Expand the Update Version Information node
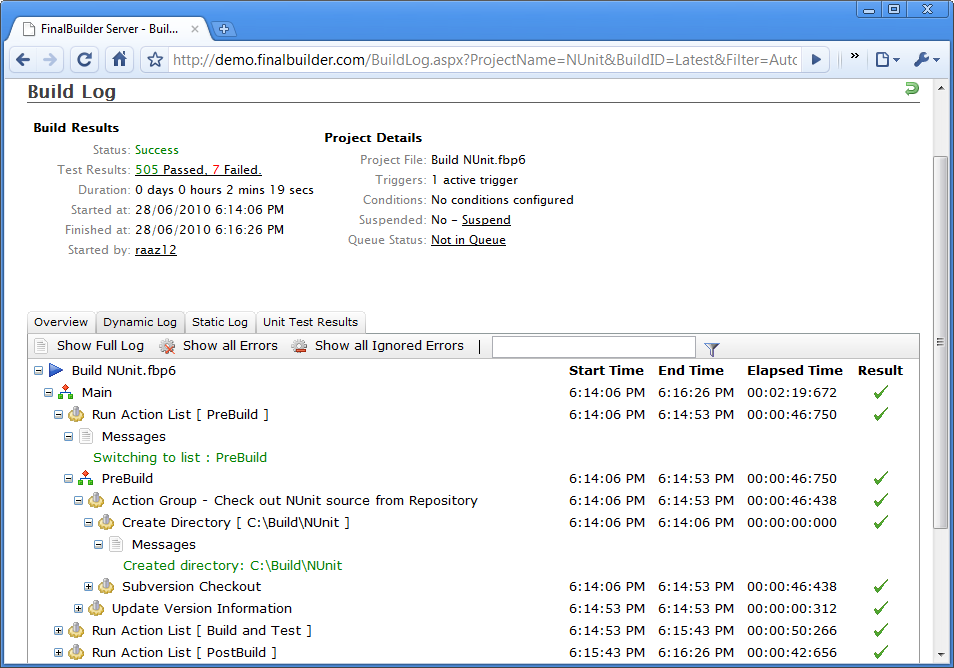 (x=78, y=608)
